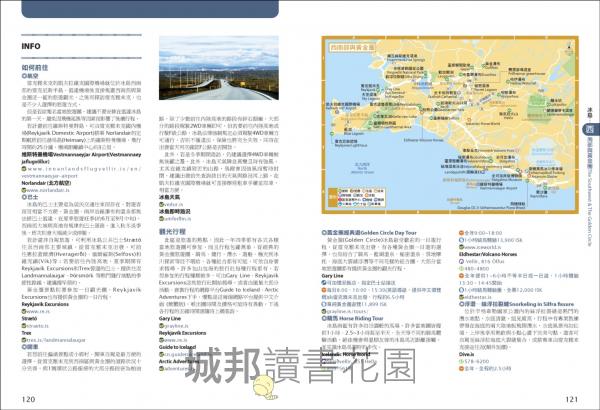600x410 pixels.
Task: Click the phone icon beside 578-6200
Action: click(x=461, y=361)
